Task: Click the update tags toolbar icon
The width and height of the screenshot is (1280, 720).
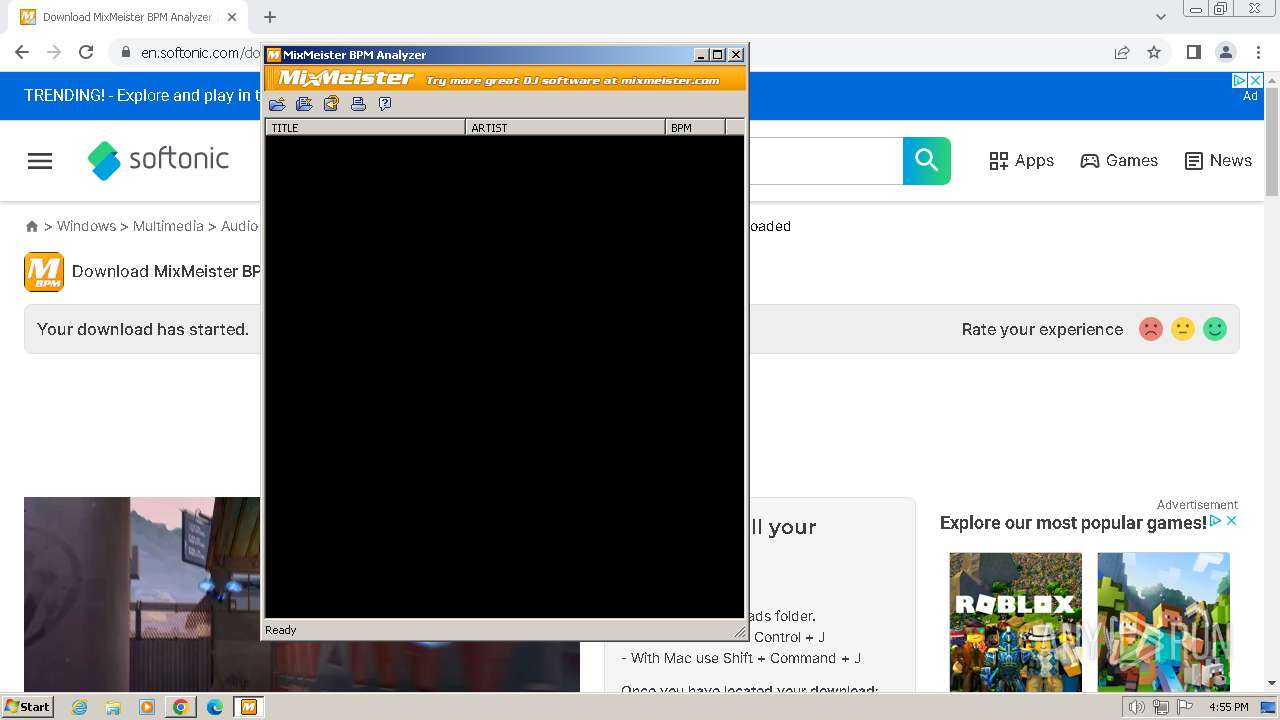Action: [331, 104]
